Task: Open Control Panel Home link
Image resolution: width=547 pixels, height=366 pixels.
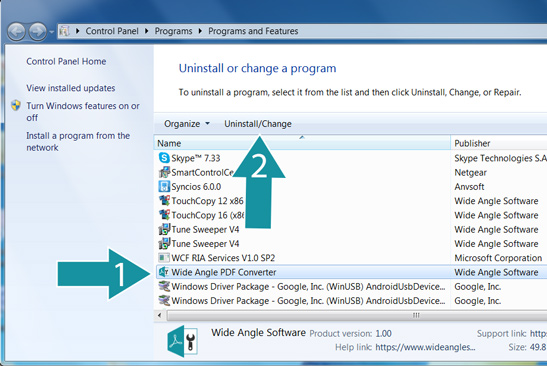Action: pyautogui.click(x=66, y=61)
